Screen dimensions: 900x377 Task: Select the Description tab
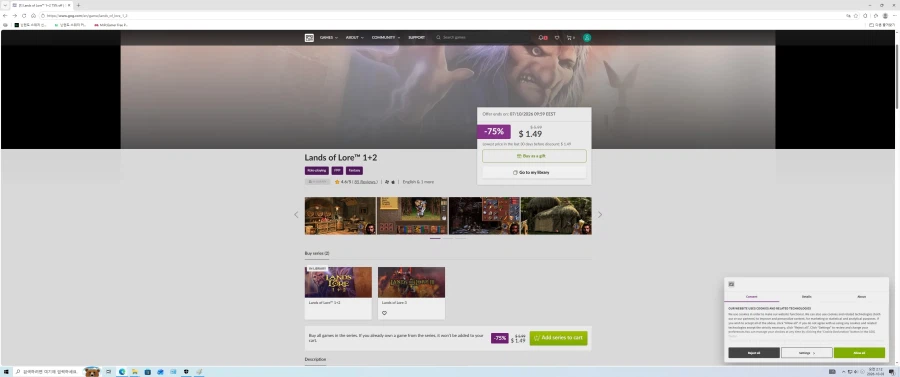315,359
